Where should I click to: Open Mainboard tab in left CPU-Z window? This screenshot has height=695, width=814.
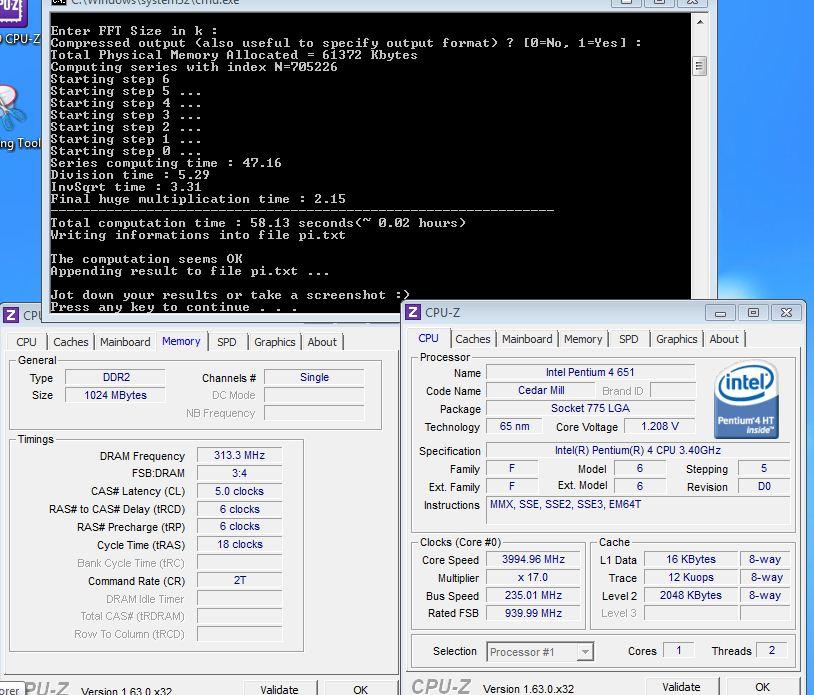pos(125,342)
